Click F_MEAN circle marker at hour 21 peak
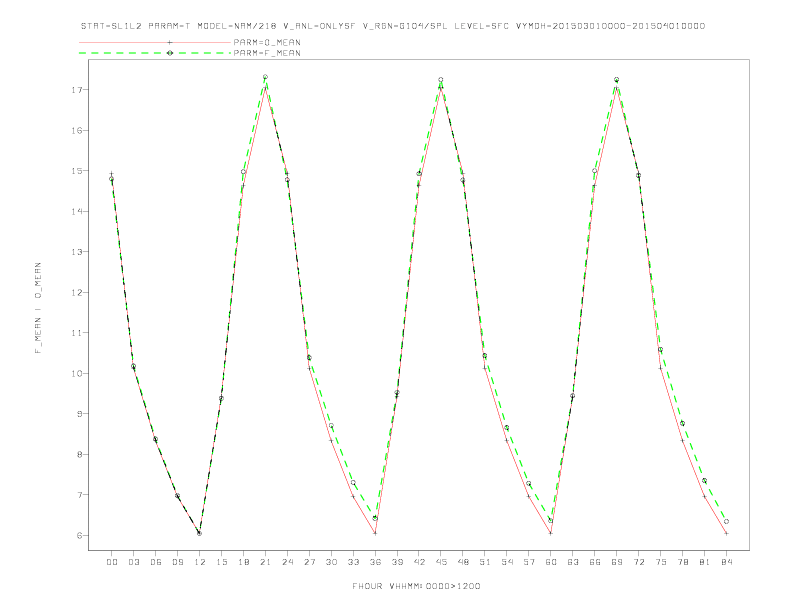The width and height of the screenshot is (792, 612). point(265,77)
